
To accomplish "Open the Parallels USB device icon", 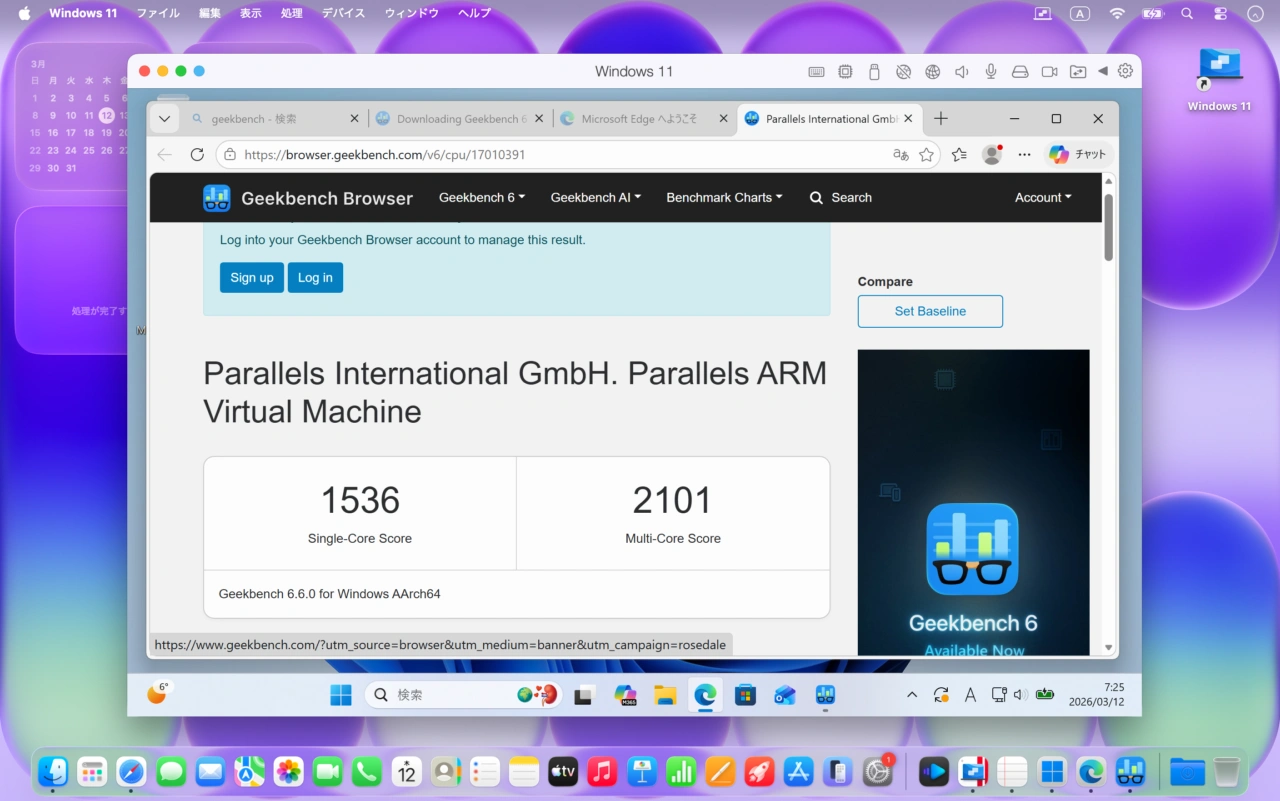I will click(x=874, y=72).
